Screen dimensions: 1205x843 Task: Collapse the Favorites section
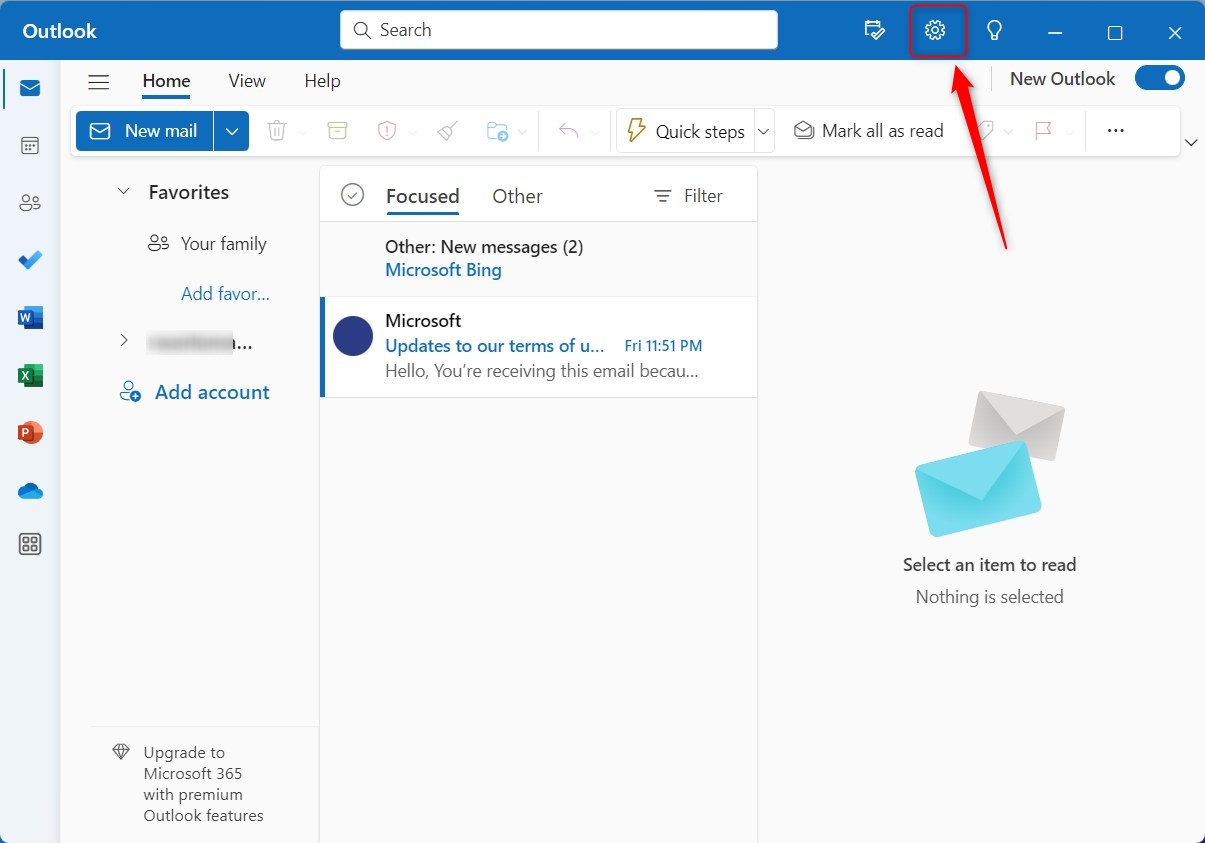[123, 191]
